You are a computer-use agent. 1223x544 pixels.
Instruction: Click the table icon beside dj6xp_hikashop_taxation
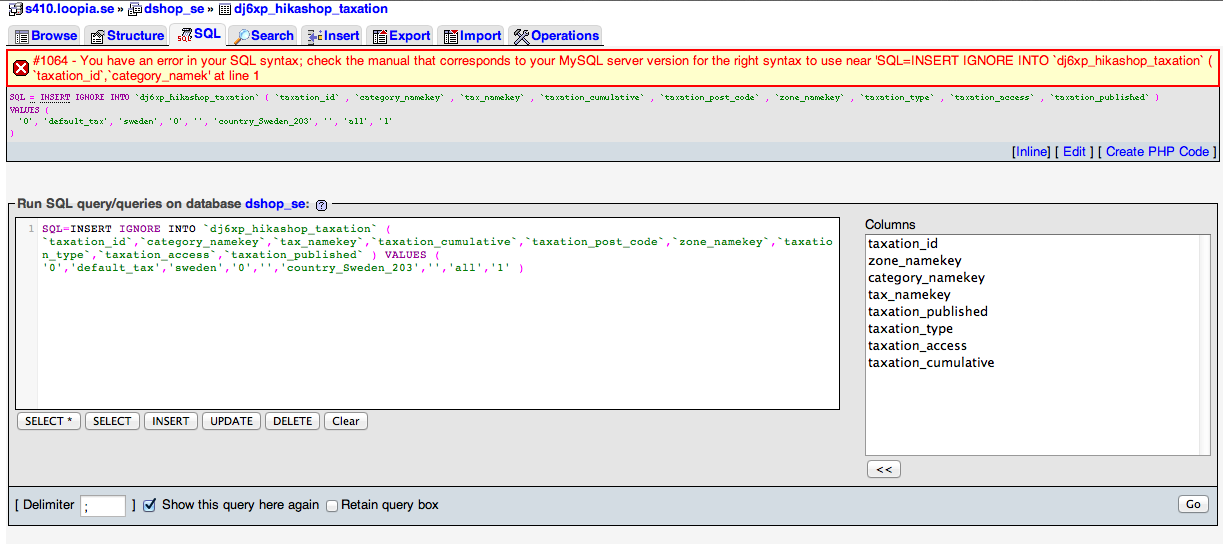(224, 9)
